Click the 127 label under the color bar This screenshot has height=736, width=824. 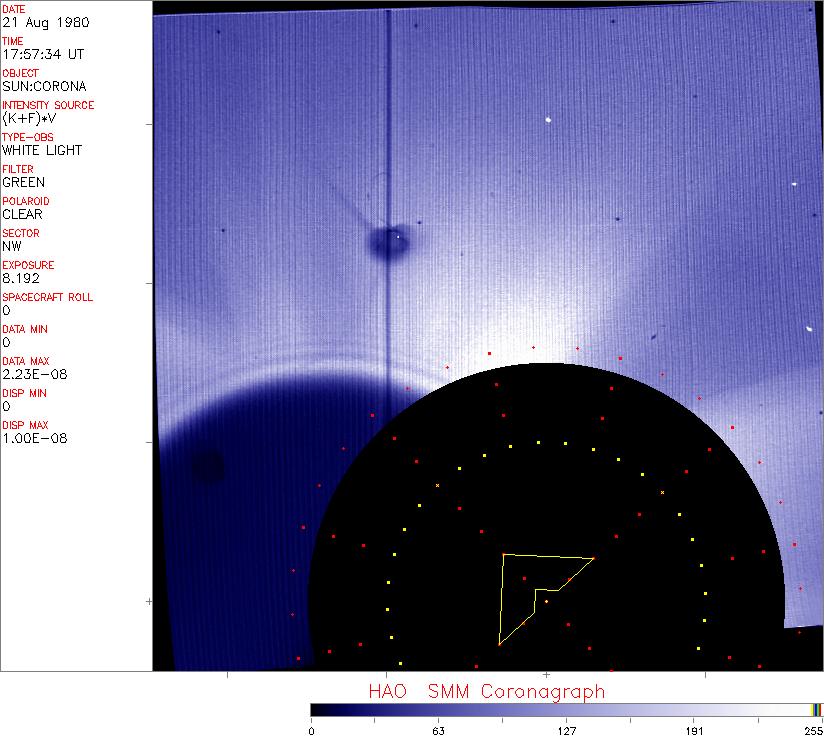point(567,728)
